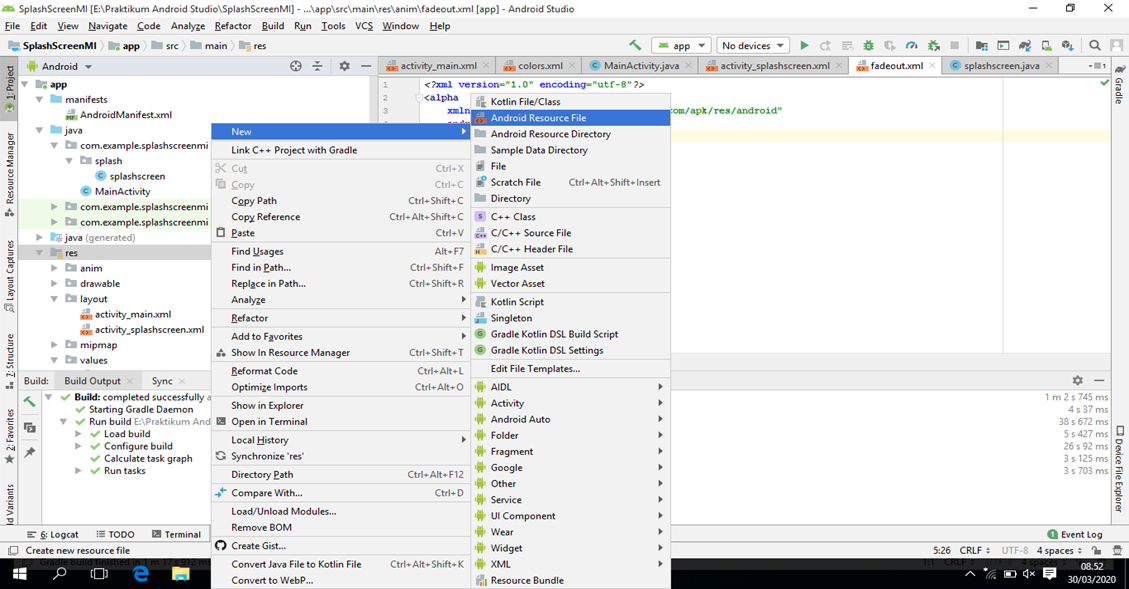The width and height of the screenshot is (1129, 589).
Task: Collapse the manifests folder
Action: [40, 99]
